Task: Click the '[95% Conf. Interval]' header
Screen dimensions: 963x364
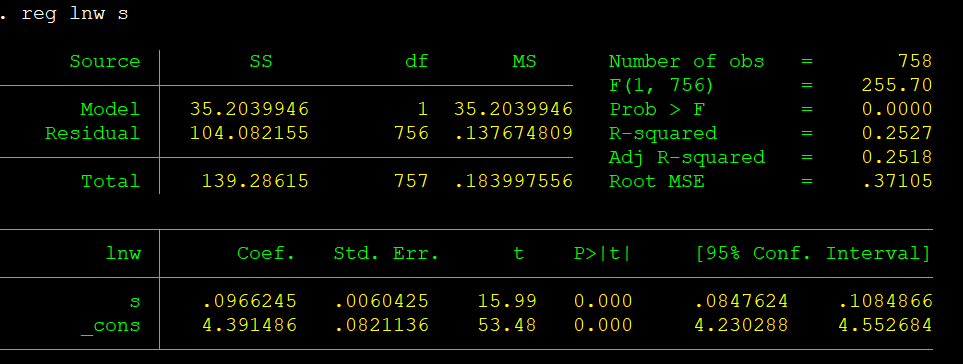Action: coord(813,253)
